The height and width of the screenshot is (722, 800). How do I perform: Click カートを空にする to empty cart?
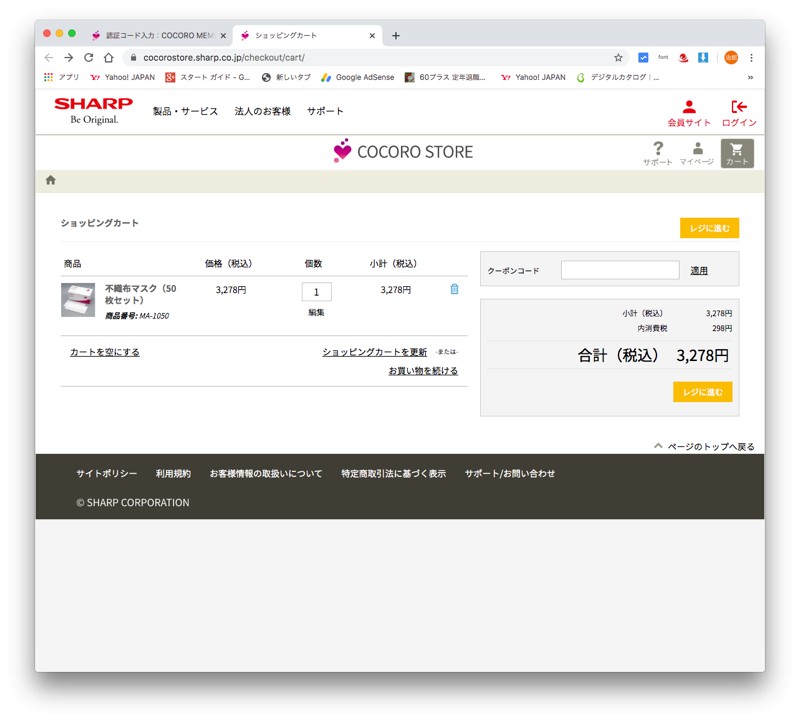click(105, 352)
